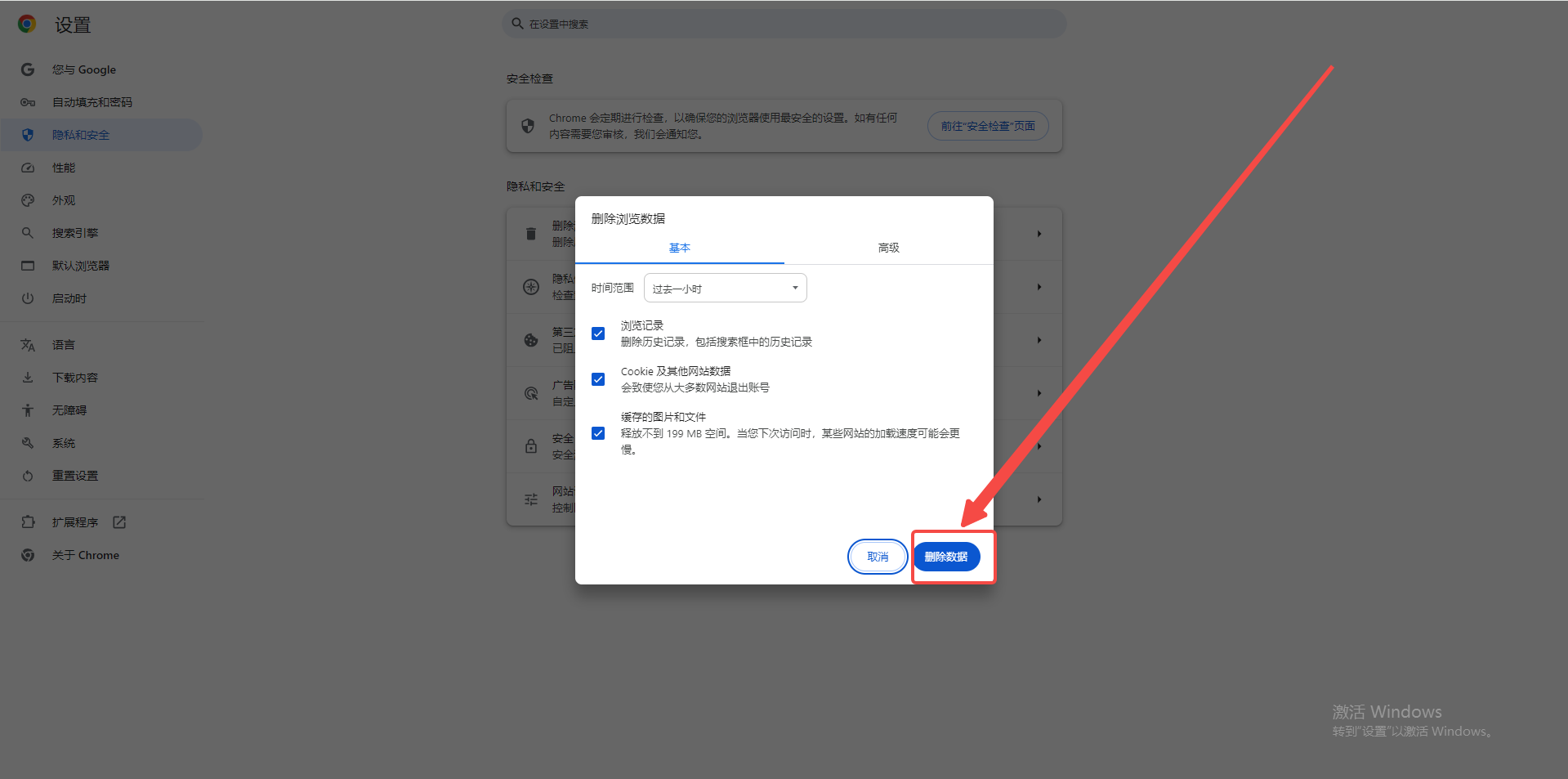Screen dimensions: 1568x779
Task: Expand the site settings row arrow
Action: (1039, 499)
